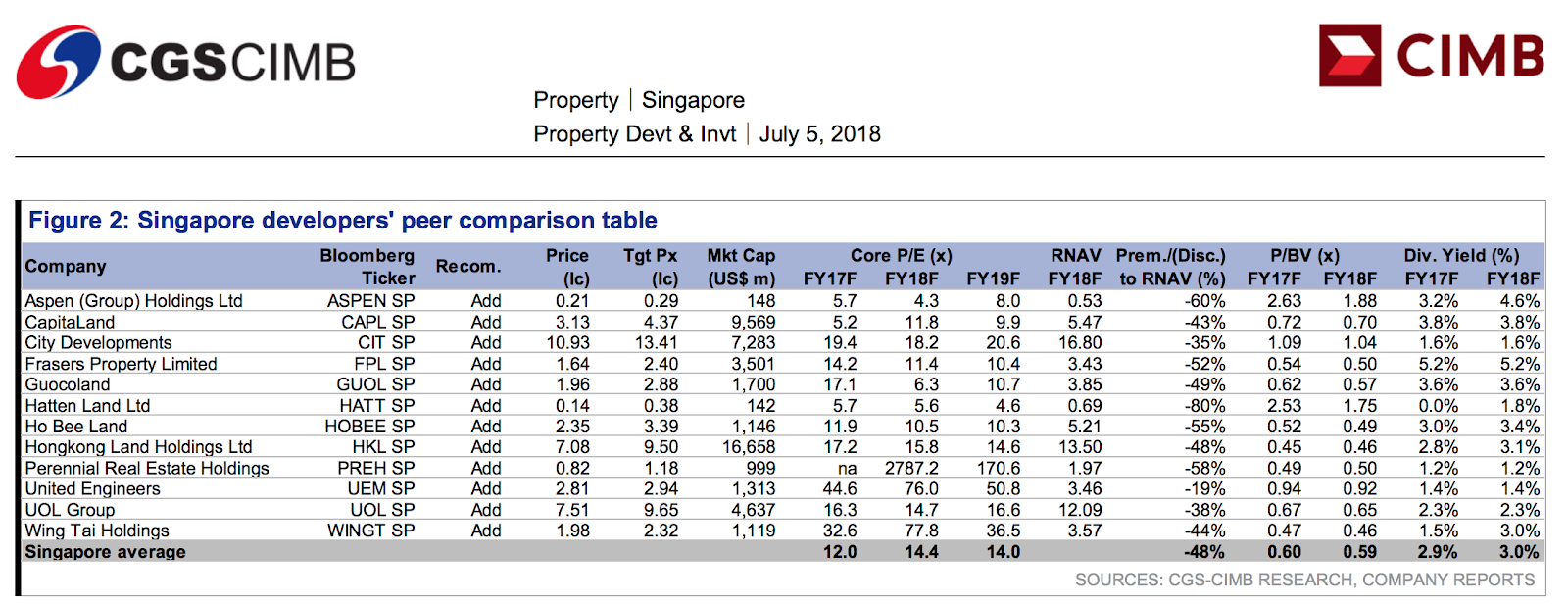Click the CGS CIMB swirl logo icon
Image resolution: width=1568 pixels, height=607 pixels.
coord(58,63)
